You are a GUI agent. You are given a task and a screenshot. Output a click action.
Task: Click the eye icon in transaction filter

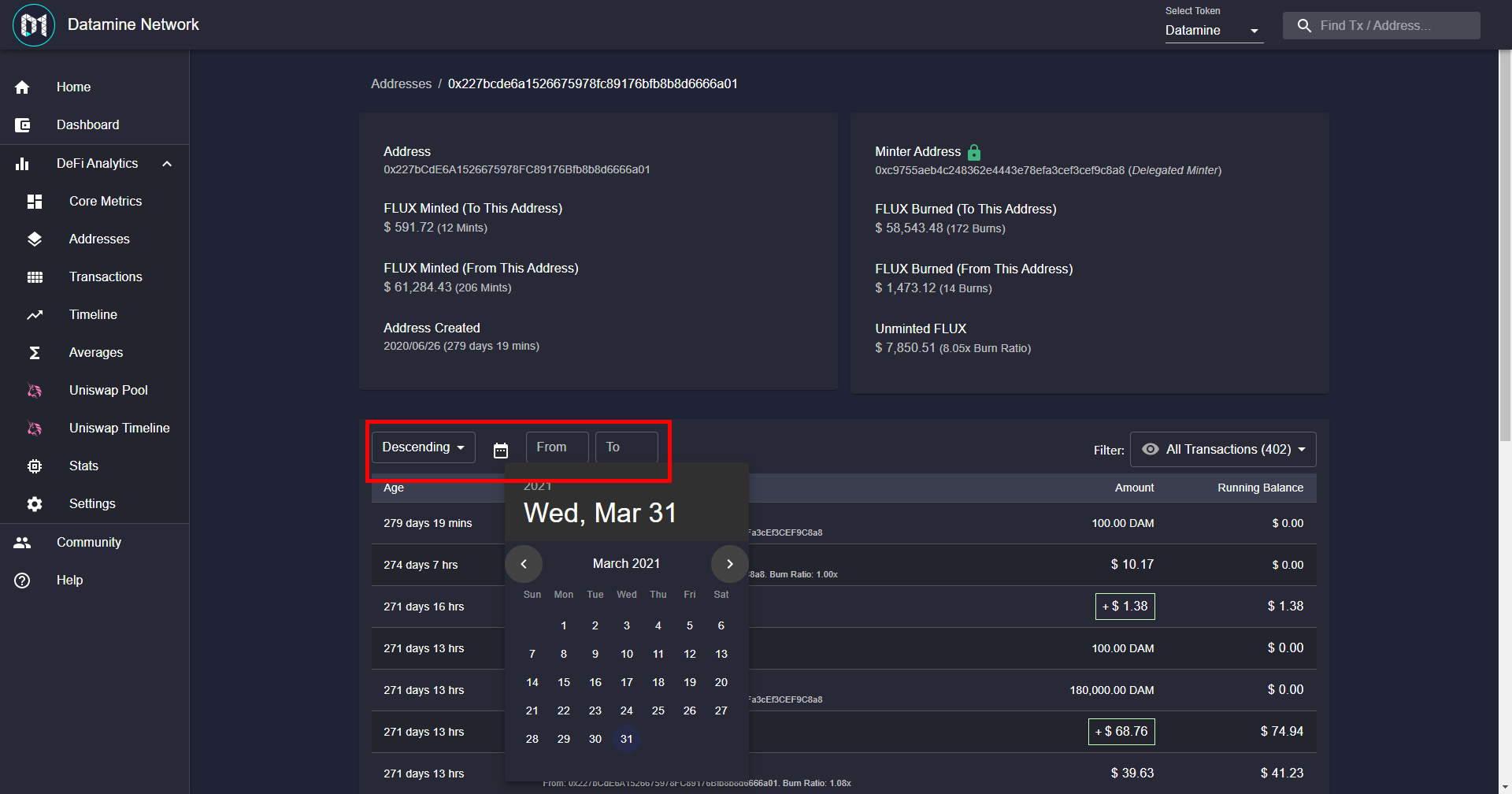[1151, 449]
